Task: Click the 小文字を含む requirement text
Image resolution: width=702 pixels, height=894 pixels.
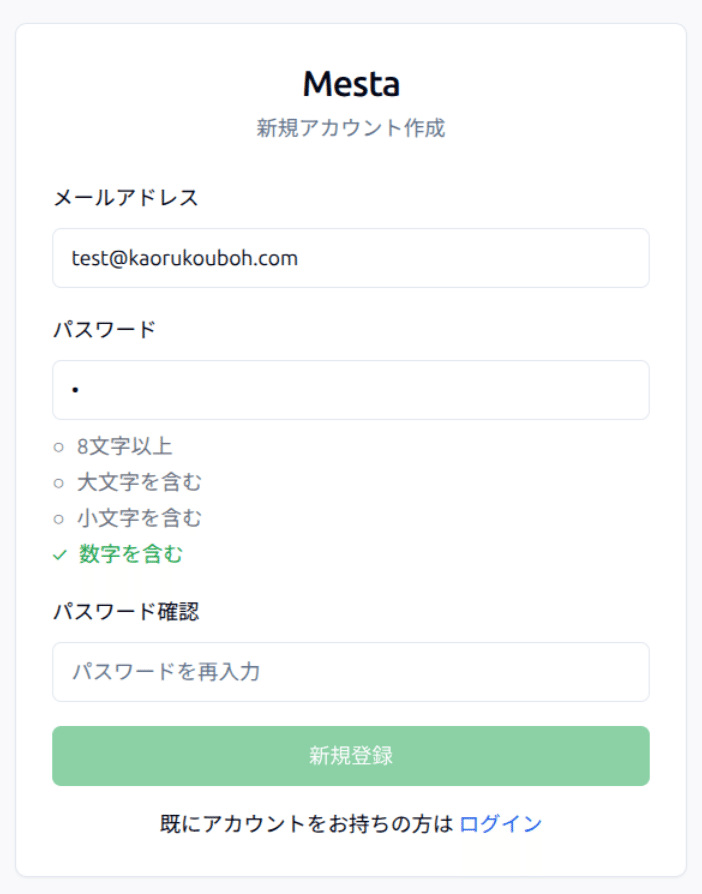Action: (x=140, y=519)
